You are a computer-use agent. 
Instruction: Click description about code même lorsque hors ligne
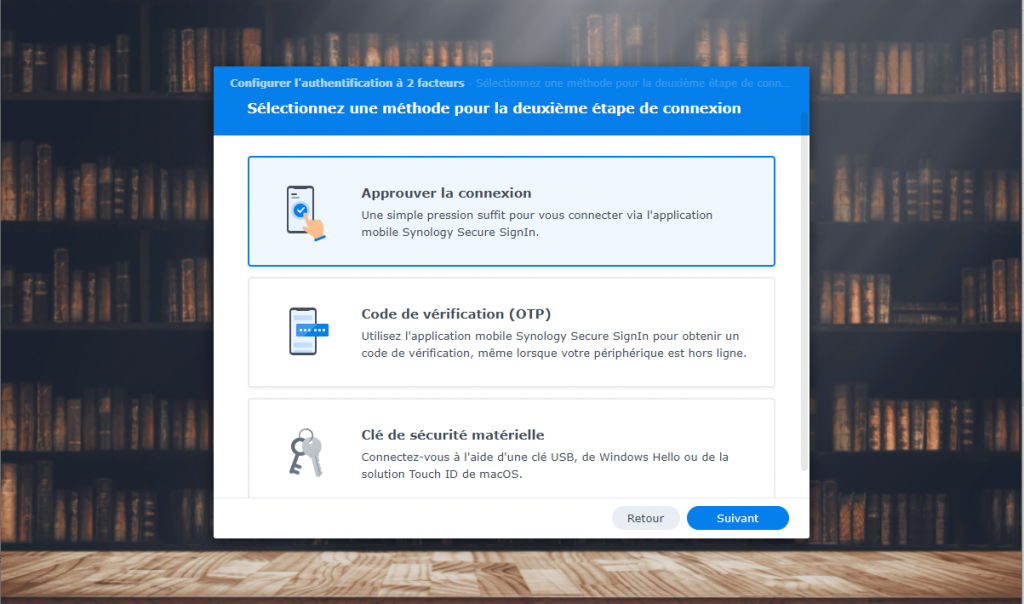pos(554,345)
